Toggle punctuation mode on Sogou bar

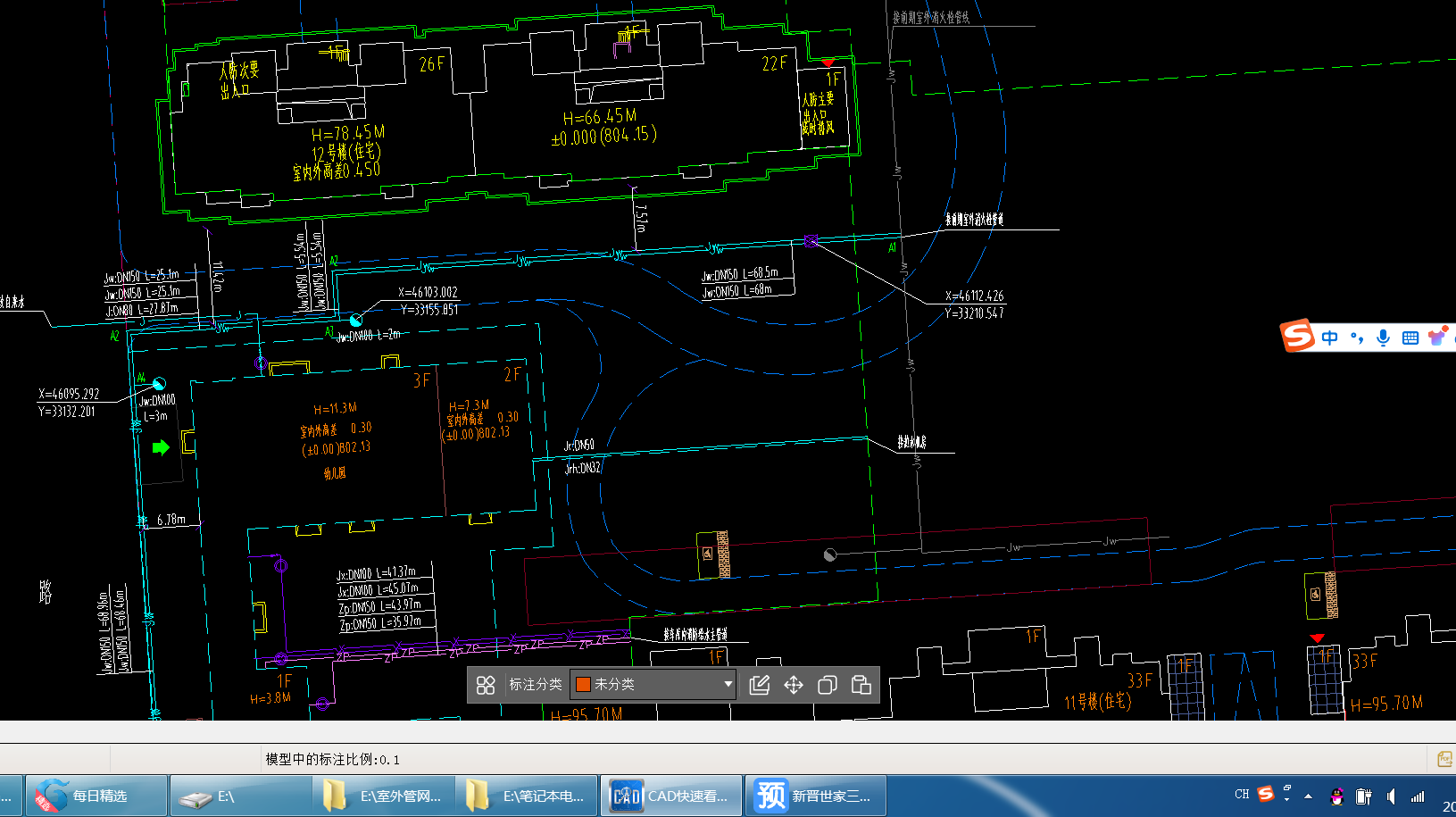[1357, 338]
